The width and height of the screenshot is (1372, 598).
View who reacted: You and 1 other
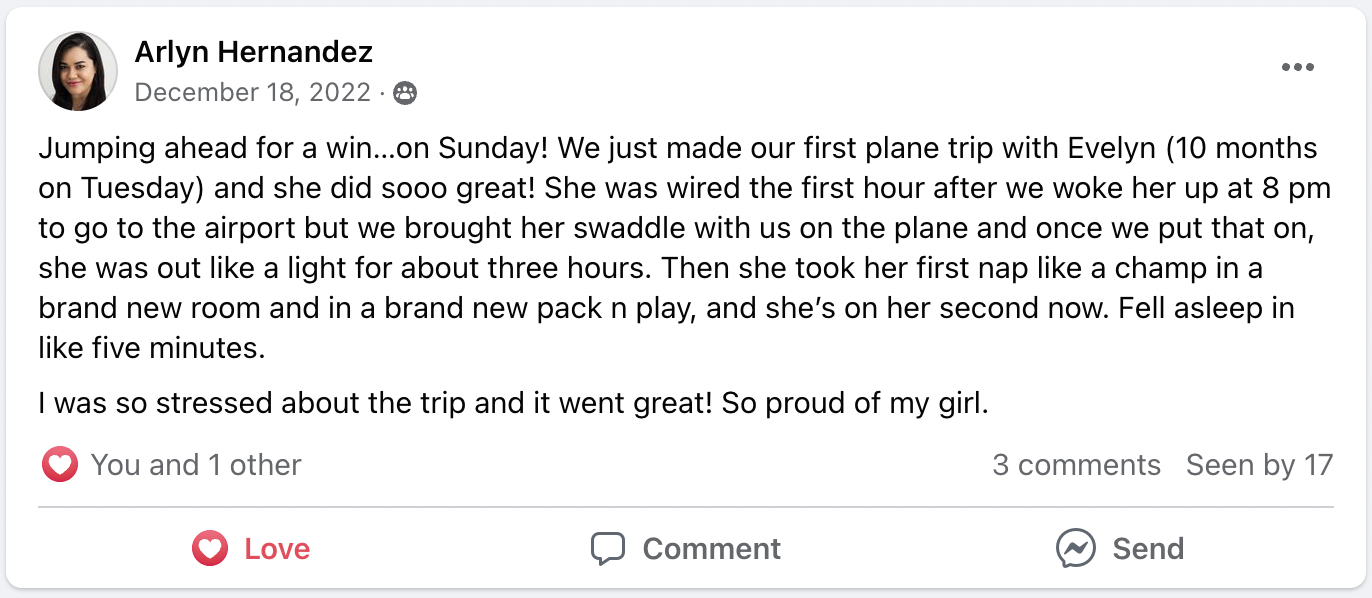pos(196,465)
